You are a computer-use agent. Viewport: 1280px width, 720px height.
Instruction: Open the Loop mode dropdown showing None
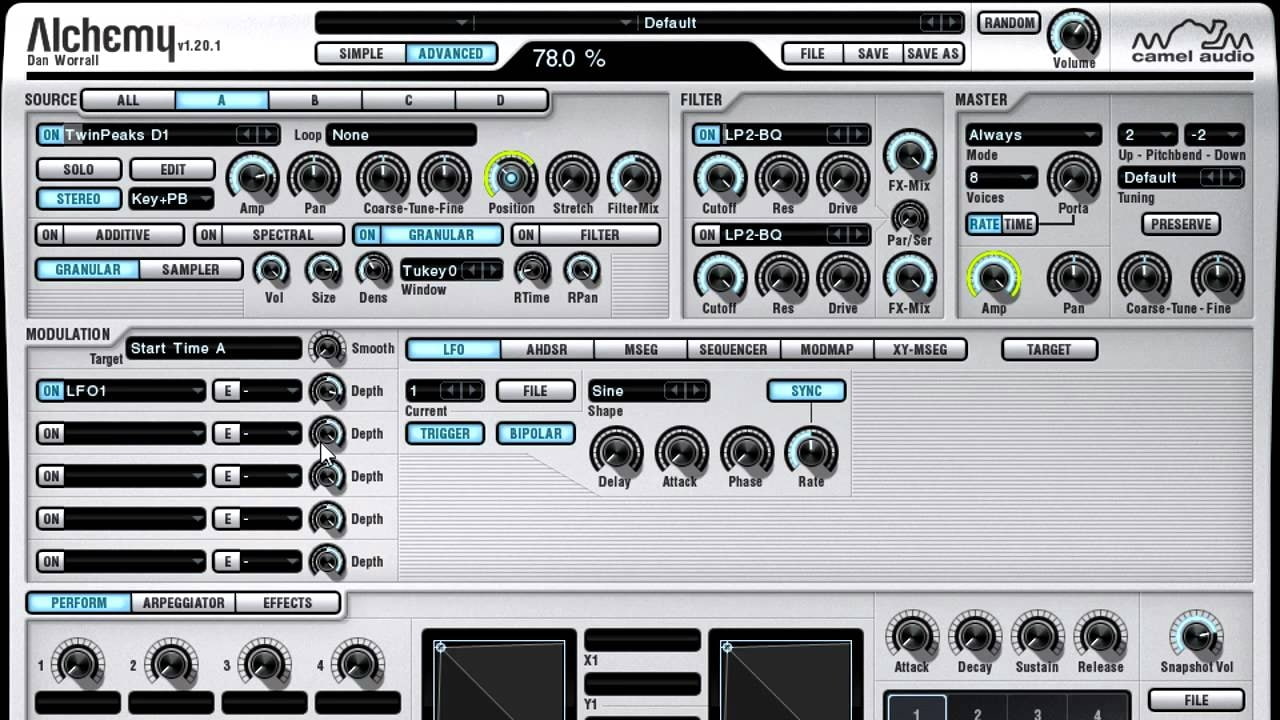400,135
